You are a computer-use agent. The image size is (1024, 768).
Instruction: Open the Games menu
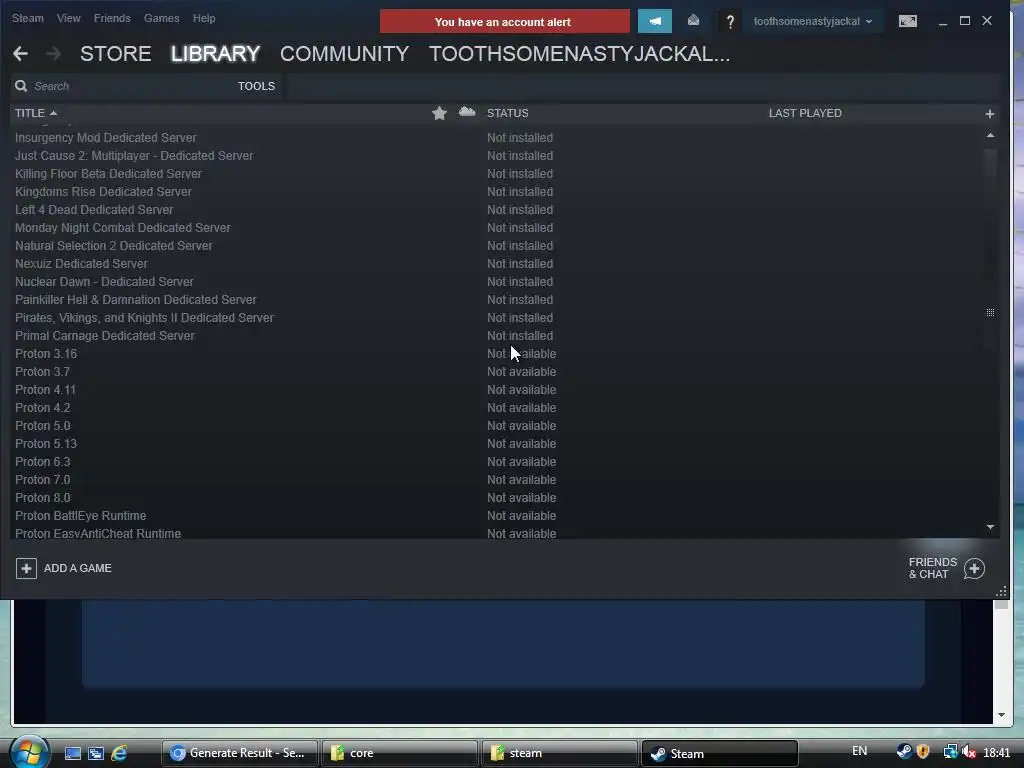161,18
